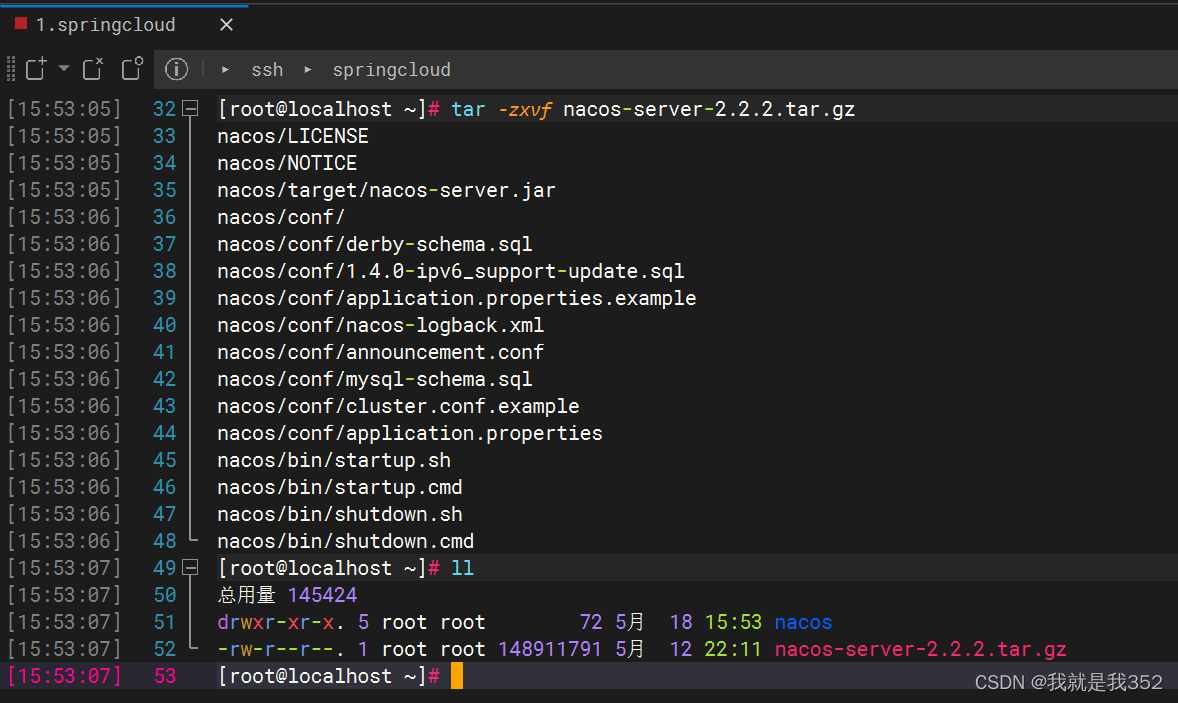Click nacos/conf/derby-schema.sql line
The image size is (1178, 703).
coord(375,245)
